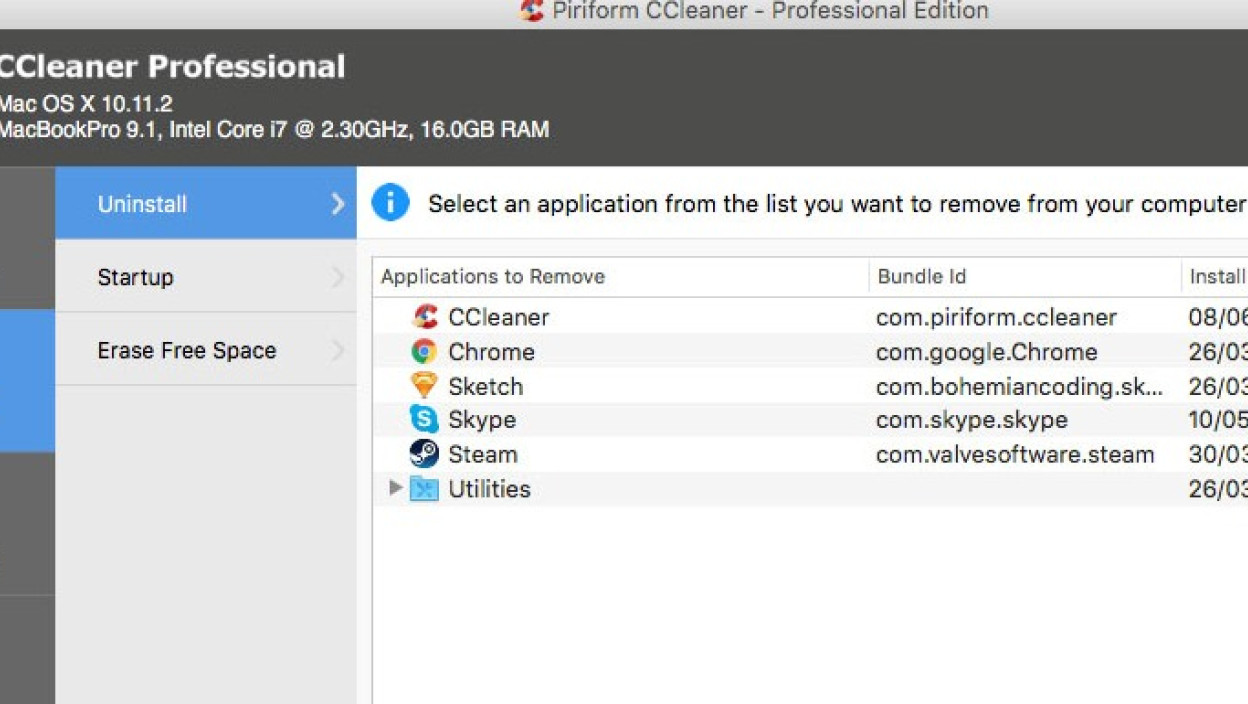
Task: Open the Erase Free Space tab
Action: point(206,349)
